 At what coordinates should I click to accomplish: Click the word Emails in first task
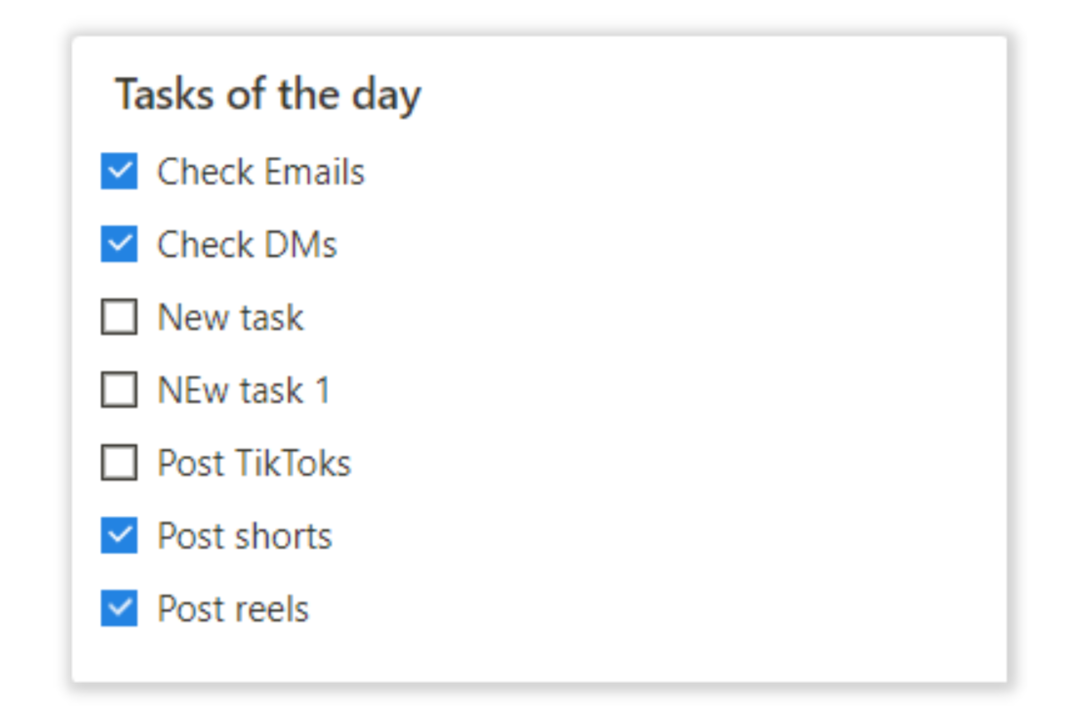pyautogui.click(x=314, y=172)
